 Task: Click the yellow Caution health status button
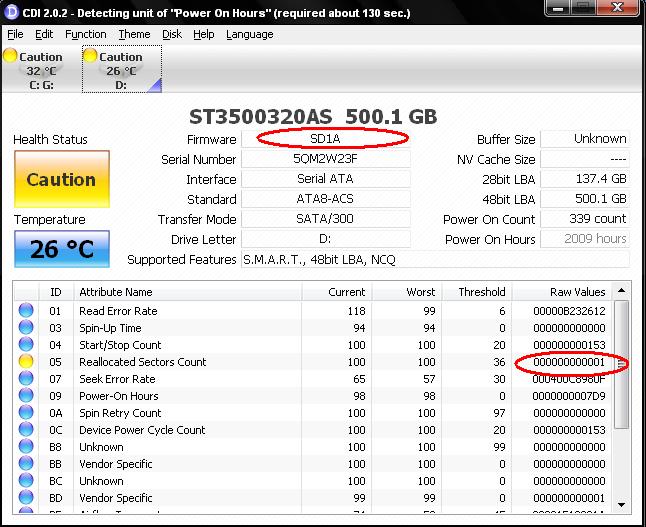pos(61,180)
